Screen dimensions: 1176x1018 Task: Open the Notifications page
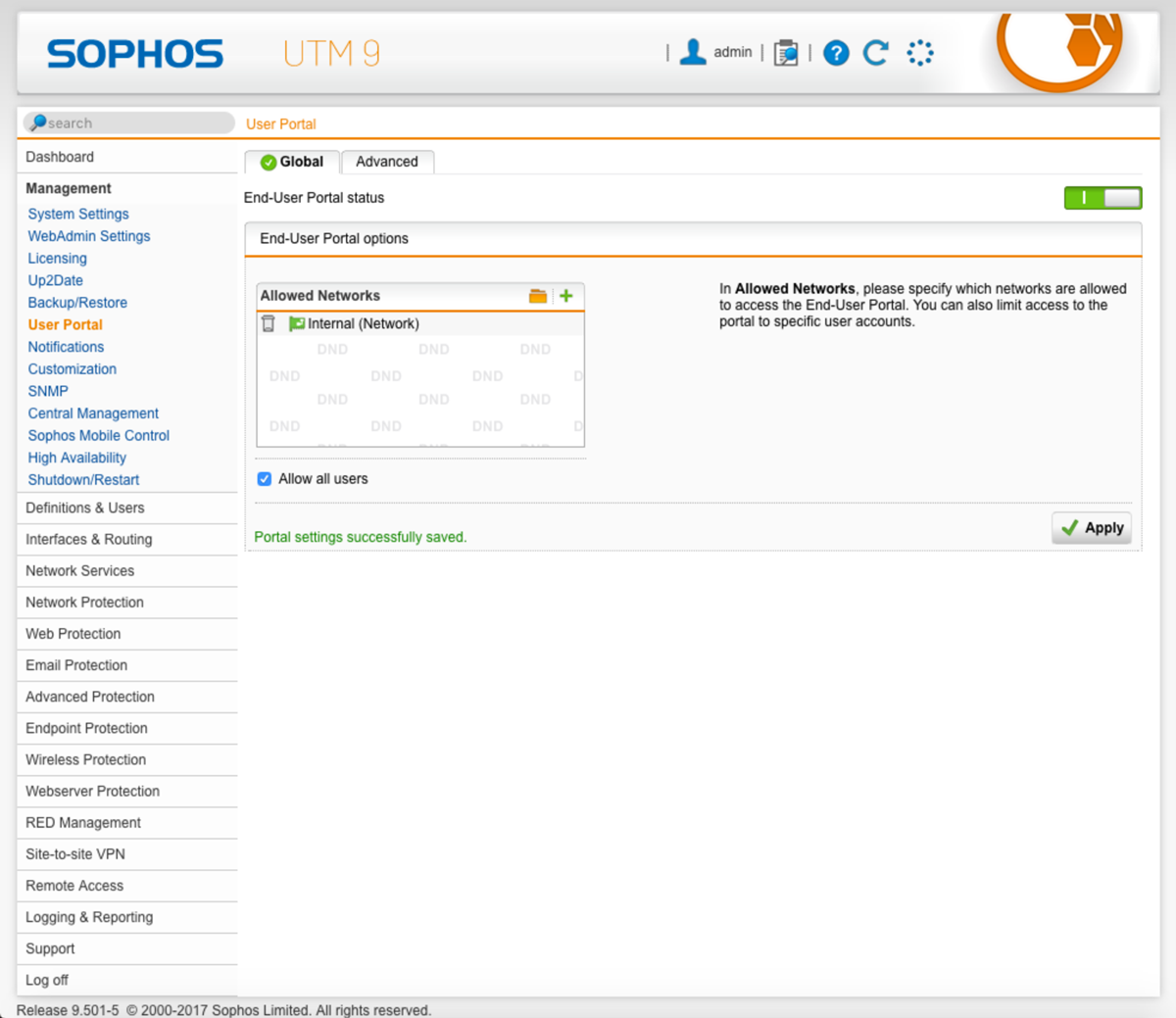66,347
